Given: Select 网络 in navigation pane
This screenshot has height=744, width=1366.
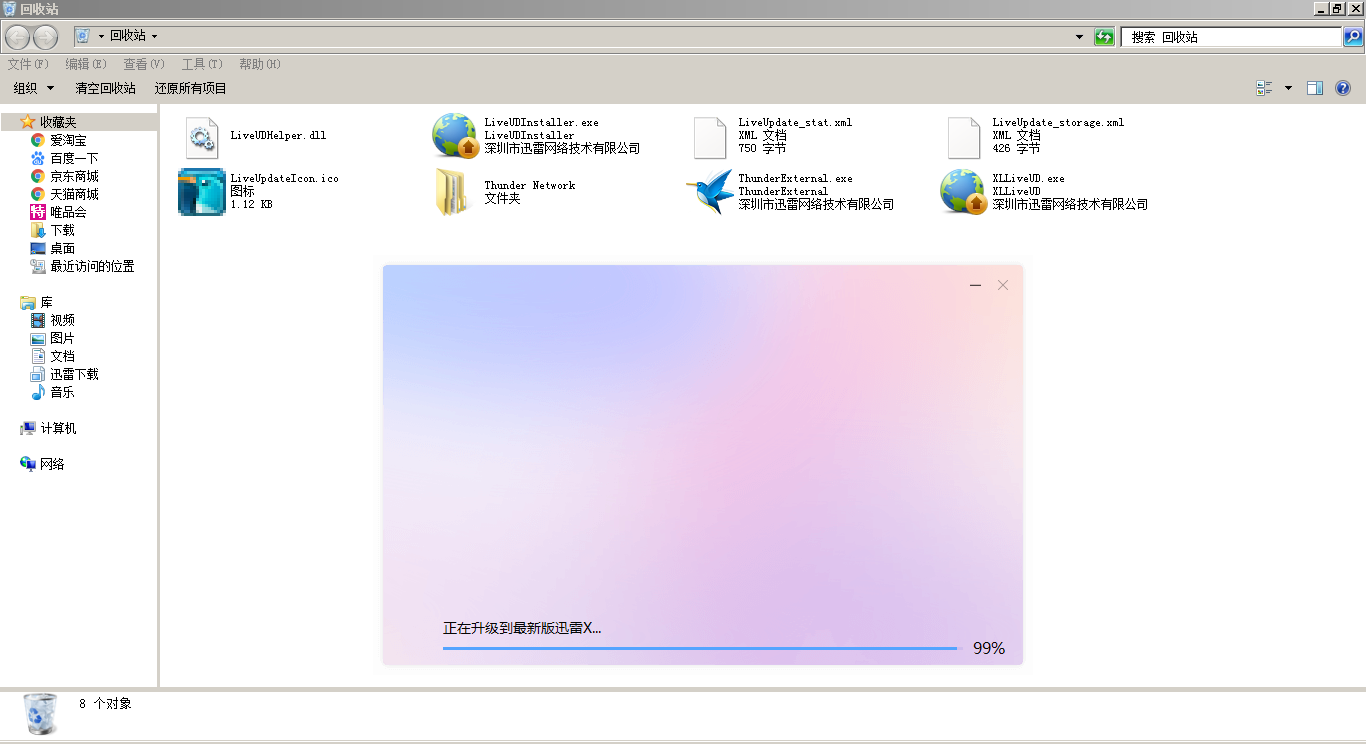Looking at the screenshot, I should click(52, 464).
